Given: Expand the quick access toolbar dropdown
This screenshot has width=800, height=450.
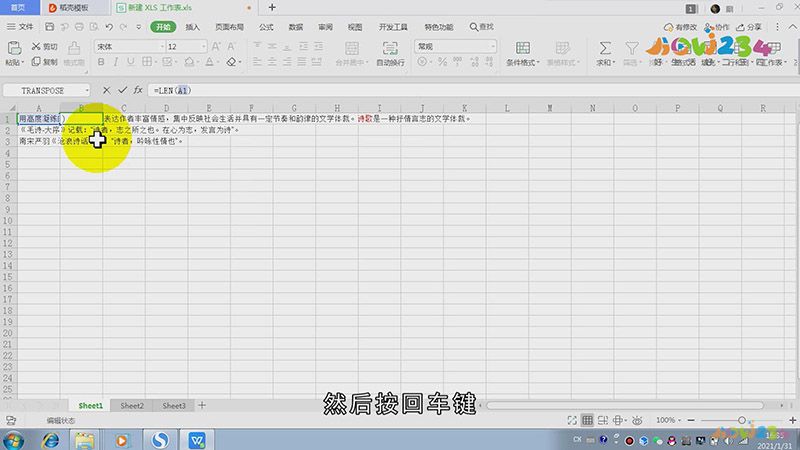Looking at the screenshot, I should [138, 27].
